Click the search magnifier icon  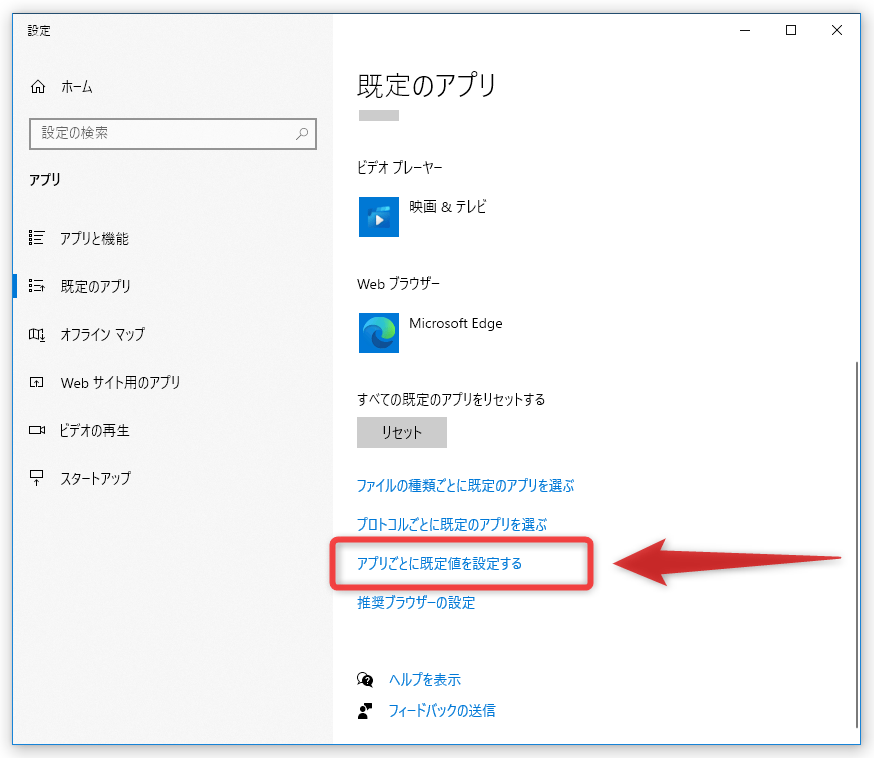click(x=302, y=134)
